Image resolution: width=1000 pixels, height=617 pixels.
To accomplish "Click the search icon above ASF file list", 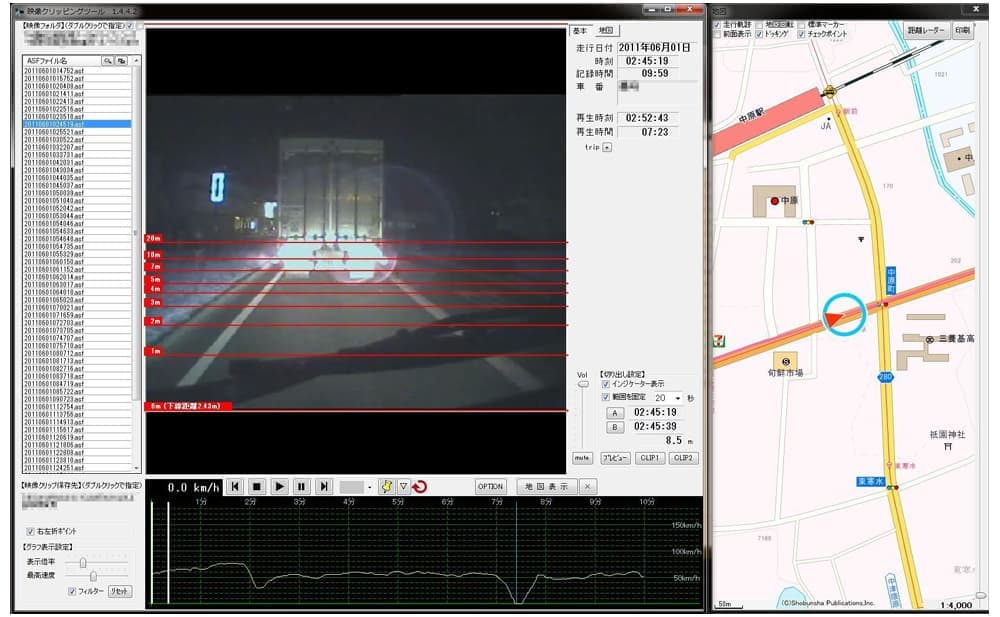I will point(107,60).
